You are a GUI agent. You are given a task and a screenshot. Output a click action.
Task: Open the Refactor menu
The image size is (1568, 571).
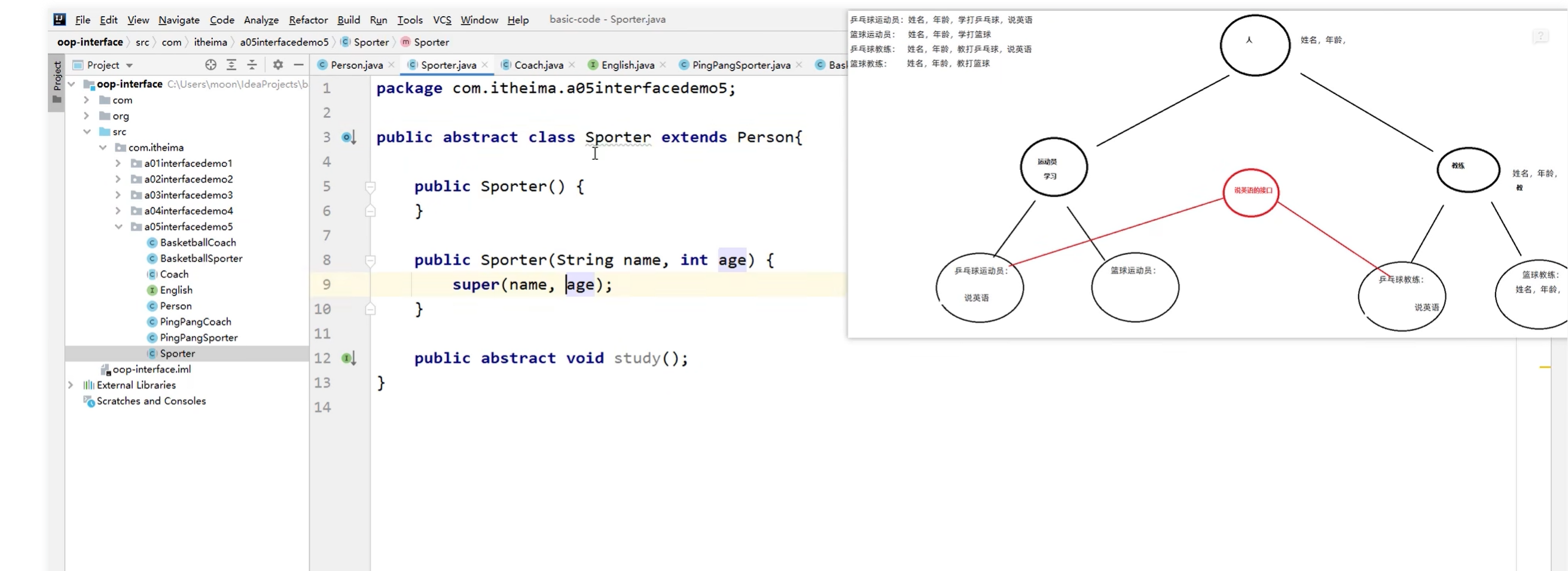(308, 20)
